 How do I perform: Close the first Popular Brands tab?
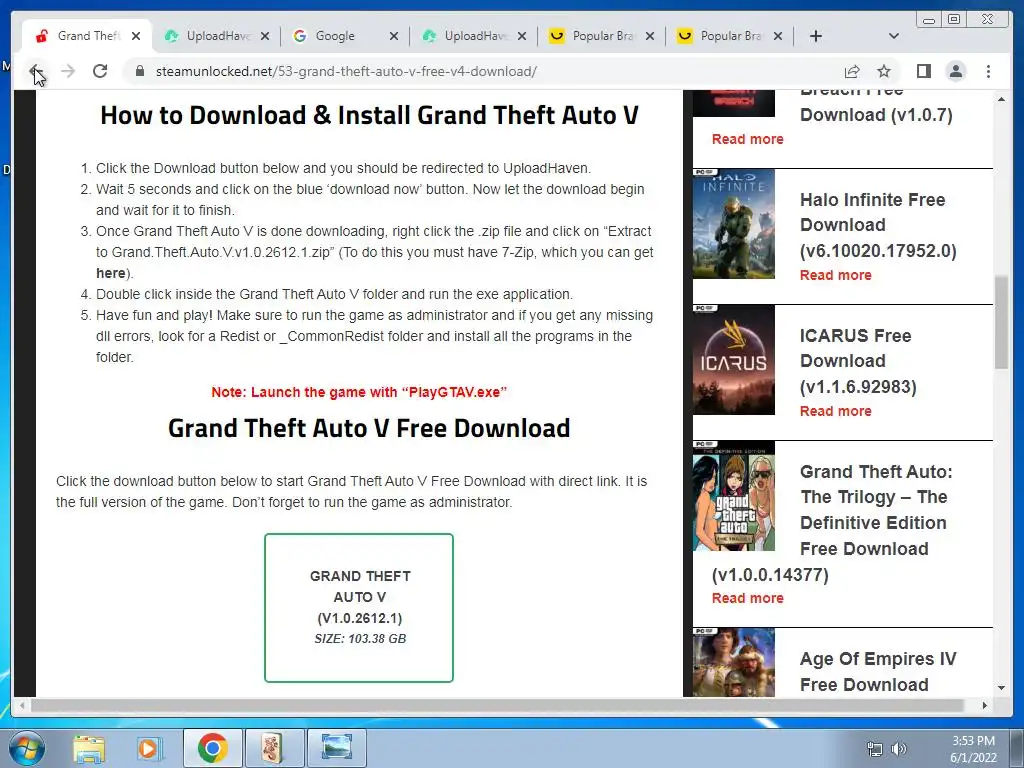tap(650, 36)
